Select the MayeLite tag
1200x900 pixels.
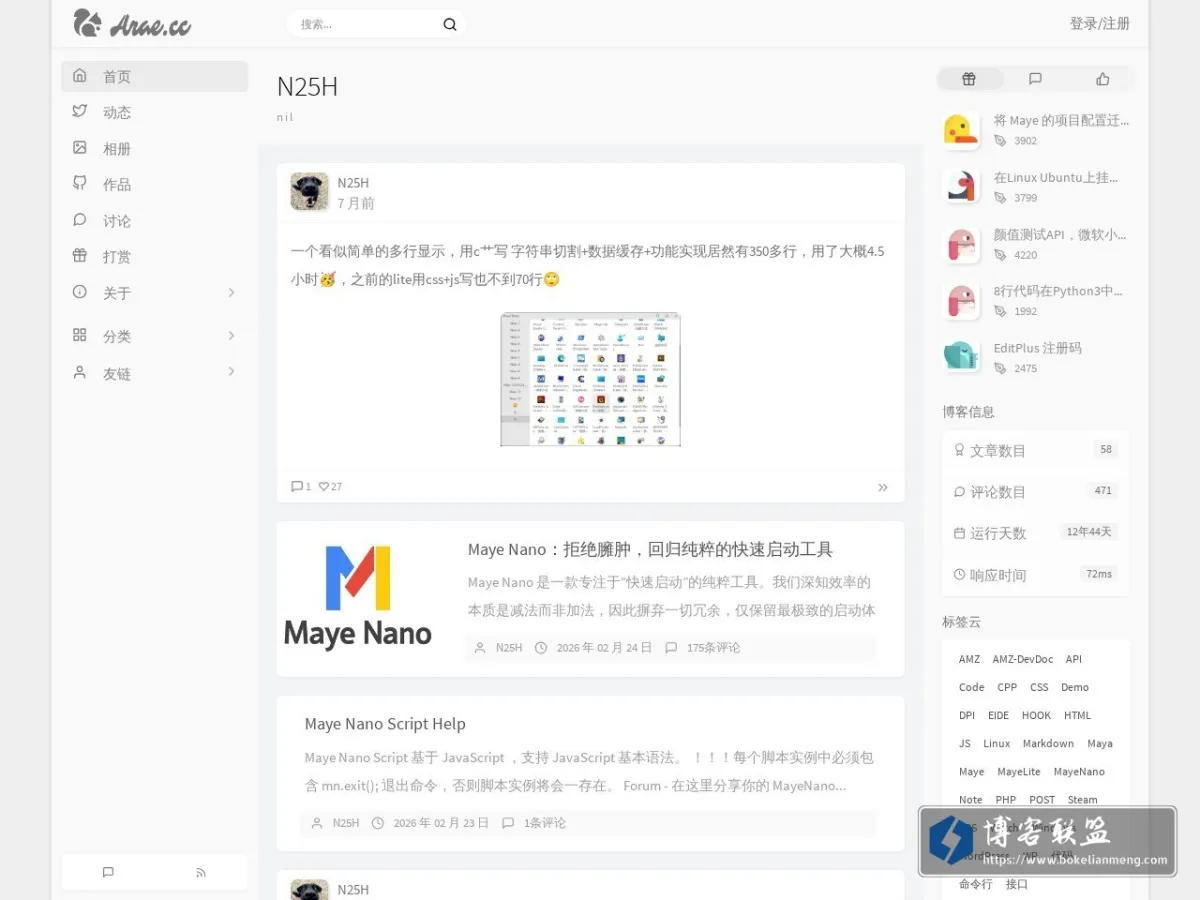click(x=1019, y=772)
